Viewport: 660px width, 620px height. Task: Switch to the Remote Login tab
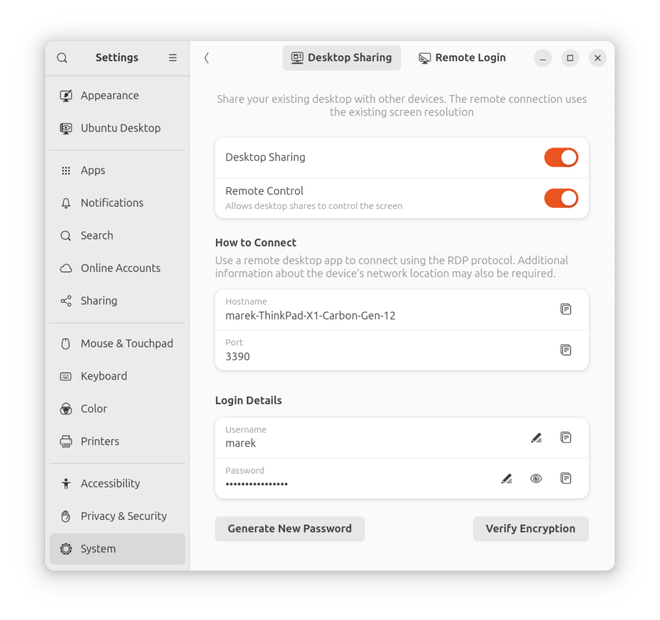462,58
